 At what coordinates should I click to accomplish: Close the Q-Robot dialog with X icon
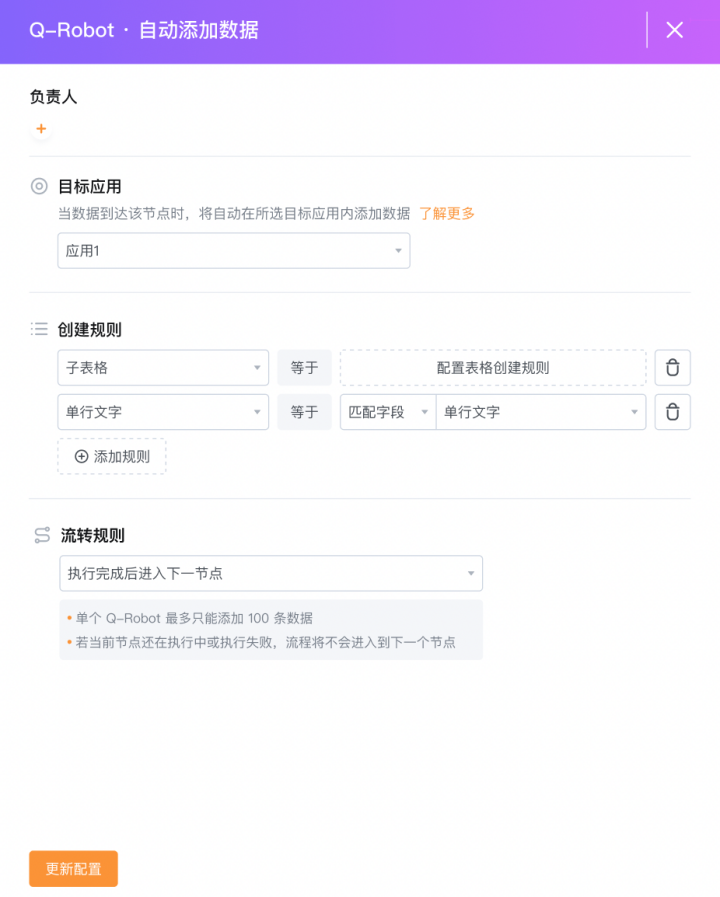point(675,30)
